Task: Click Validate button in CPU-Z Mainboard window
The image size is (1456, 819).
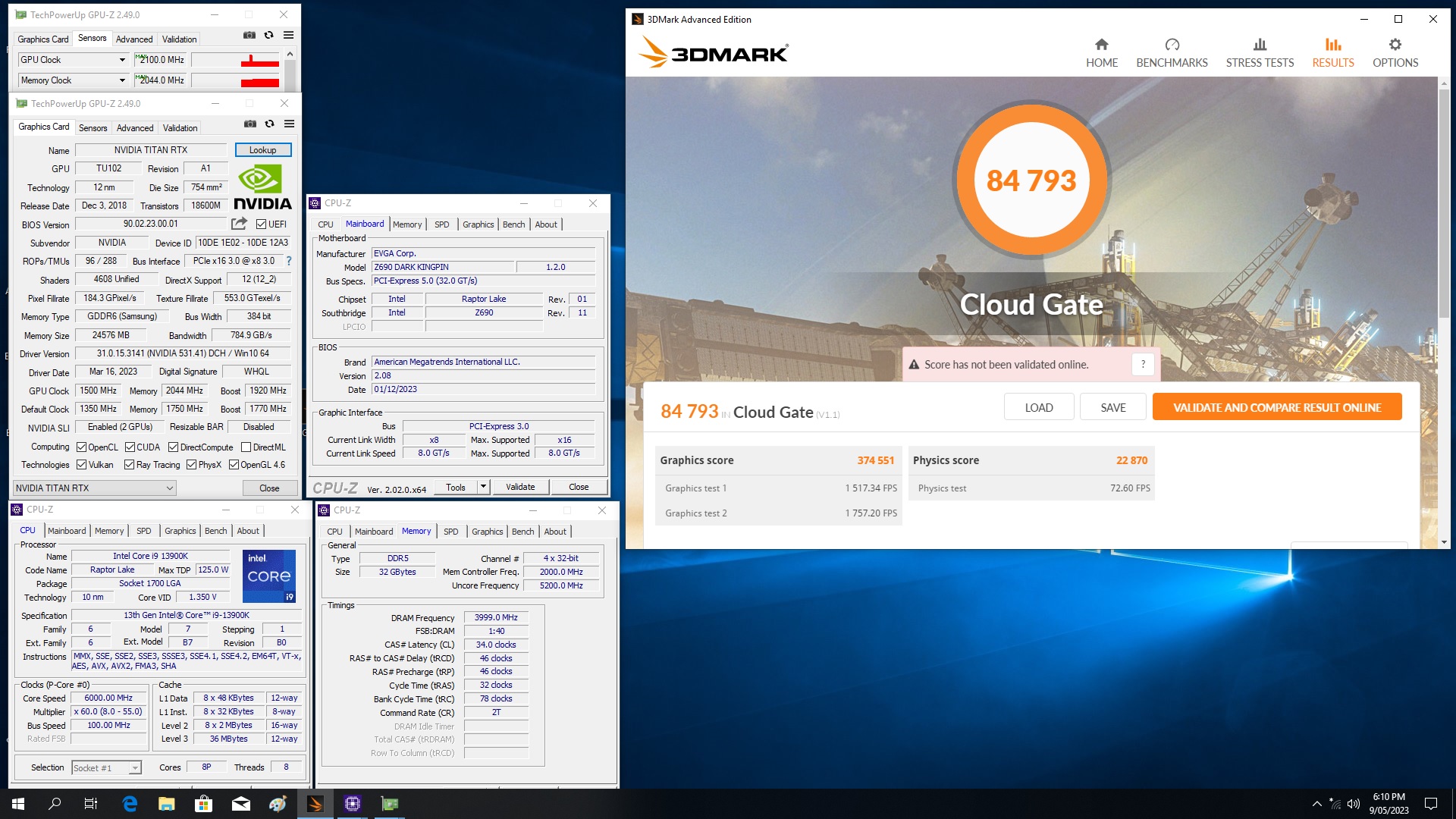Action: (520, 487)
